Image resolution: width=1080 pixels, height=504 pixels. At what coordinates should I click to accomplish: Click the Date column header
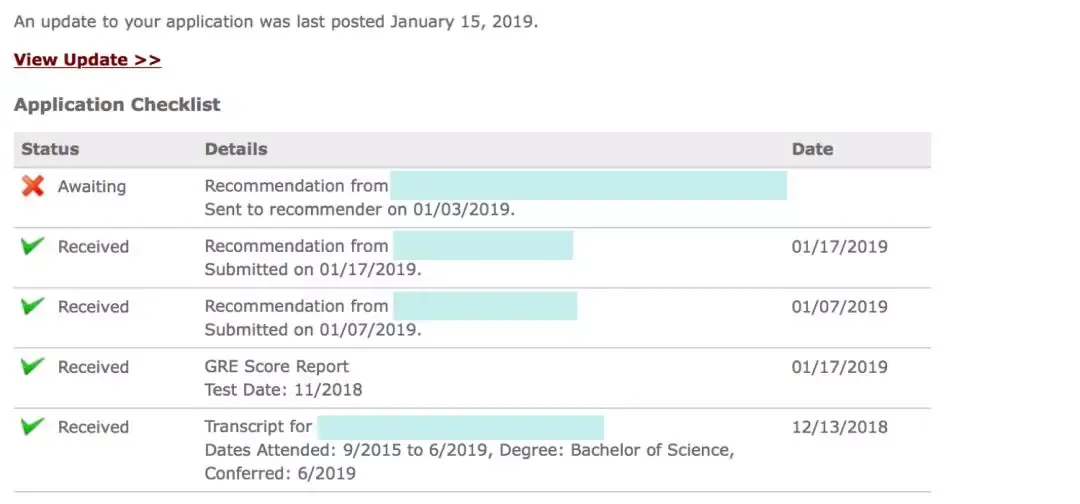812,149
